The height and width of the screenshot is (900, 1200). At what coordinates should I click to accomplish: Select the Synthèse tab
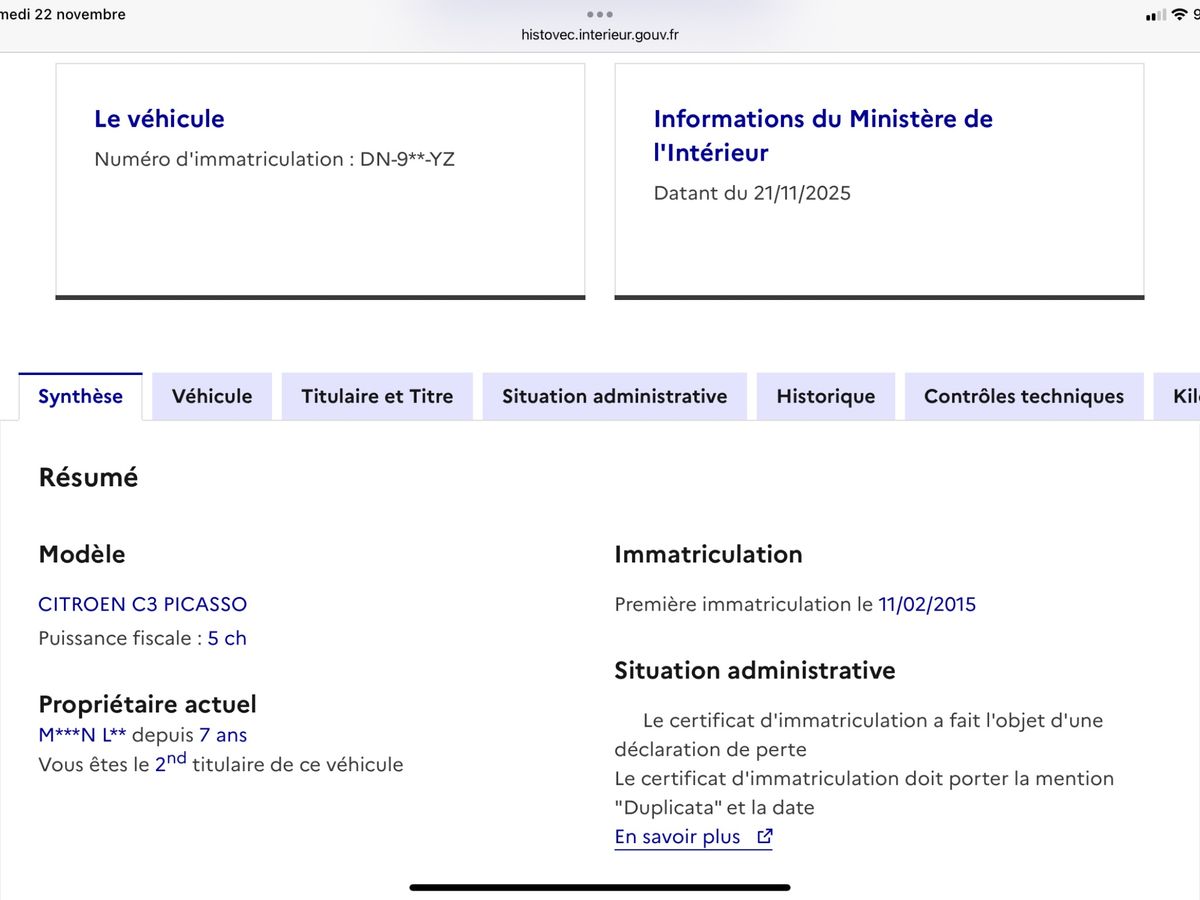[80, 397]
